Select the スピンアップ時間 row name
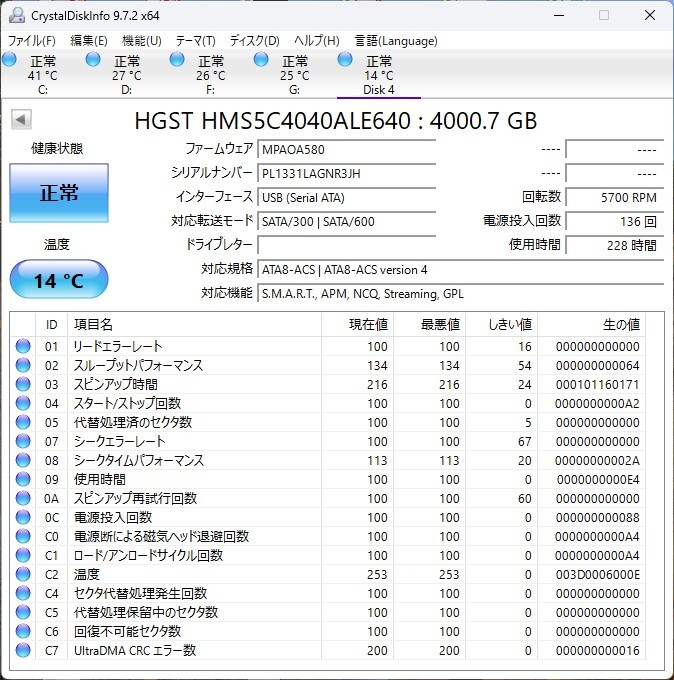This screenshot has width=674, height=680. point(116,384)
